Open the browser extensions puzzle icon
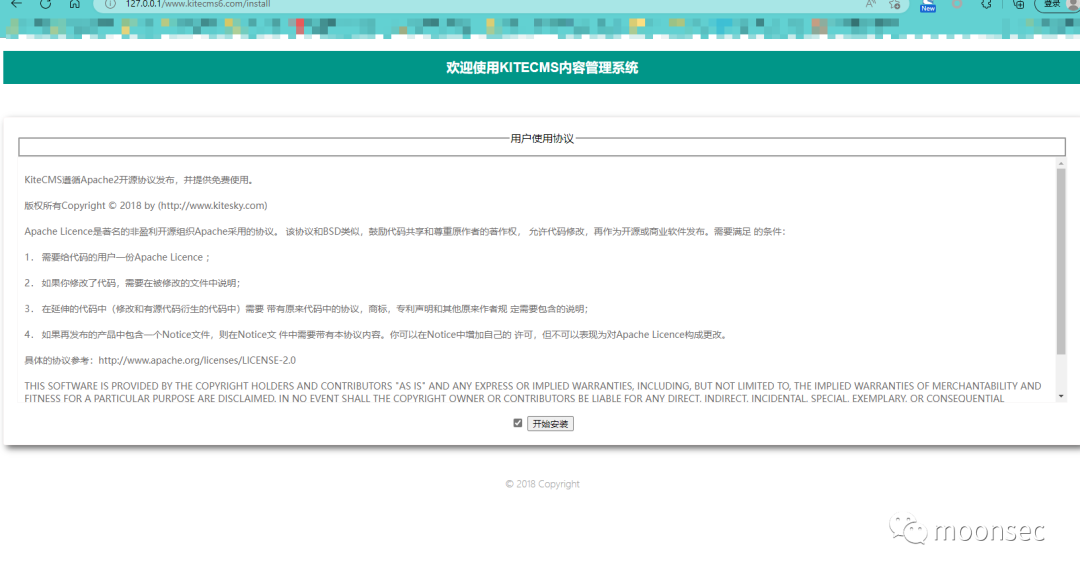1080x576 pixels. (x=986, y=4)
